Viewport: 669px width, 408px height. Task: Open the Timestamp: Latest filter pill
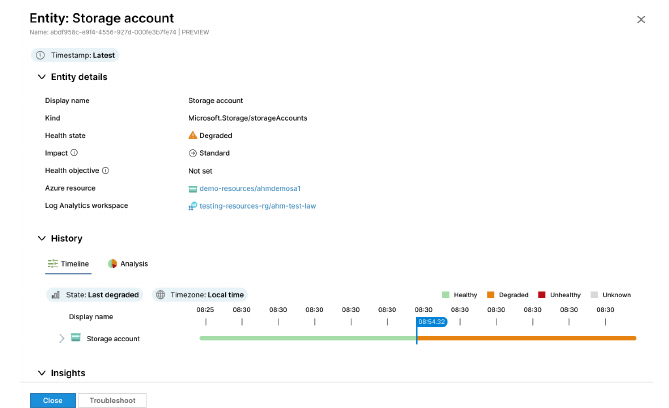coord(75,55)
